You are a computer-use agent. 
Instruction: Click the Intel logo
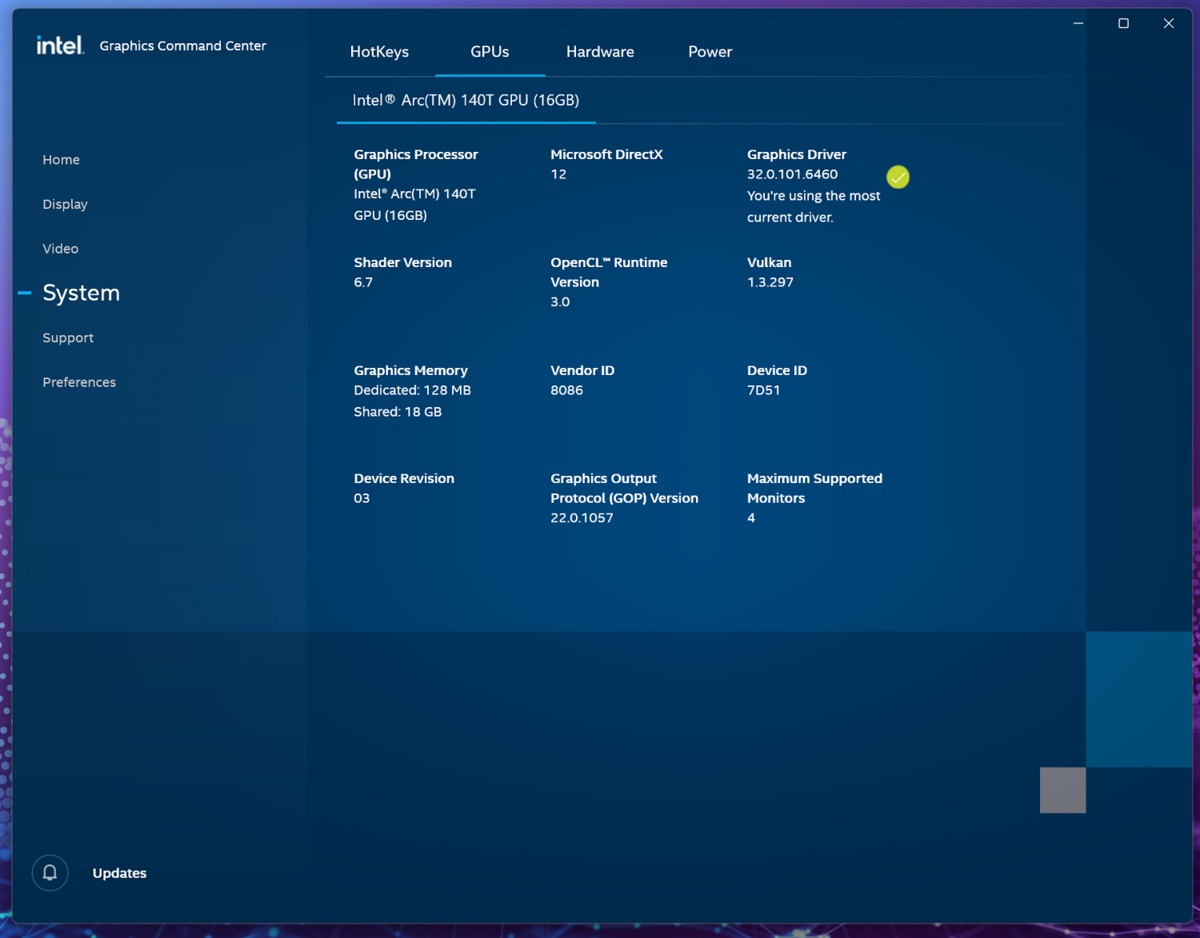tap(60, 45)
